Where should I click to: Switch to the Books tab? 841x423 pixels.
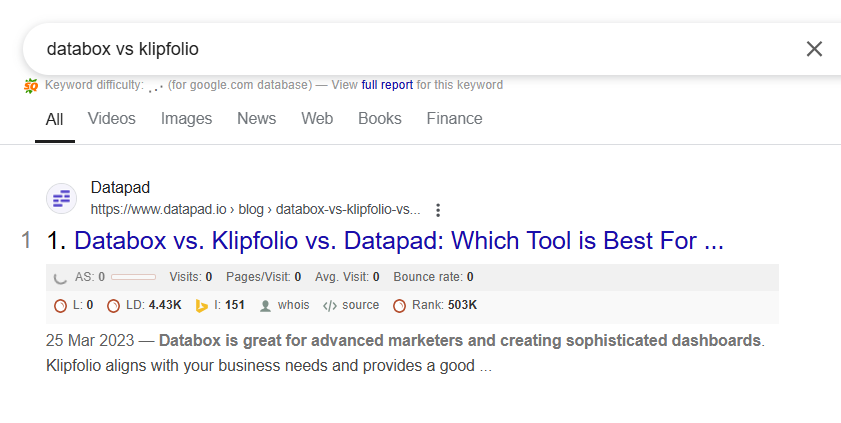(380, 118)
